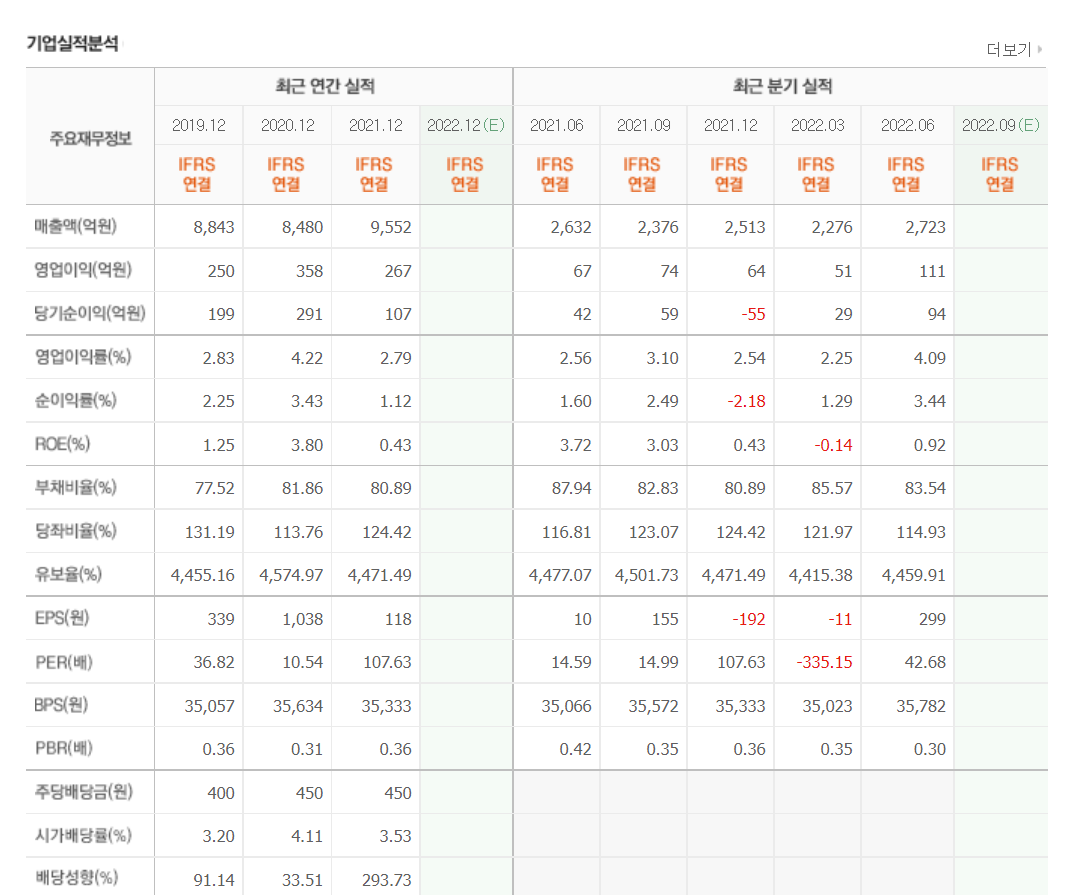
Task: Select the 기업실적분석 section title
Action: tap(73, 44)
